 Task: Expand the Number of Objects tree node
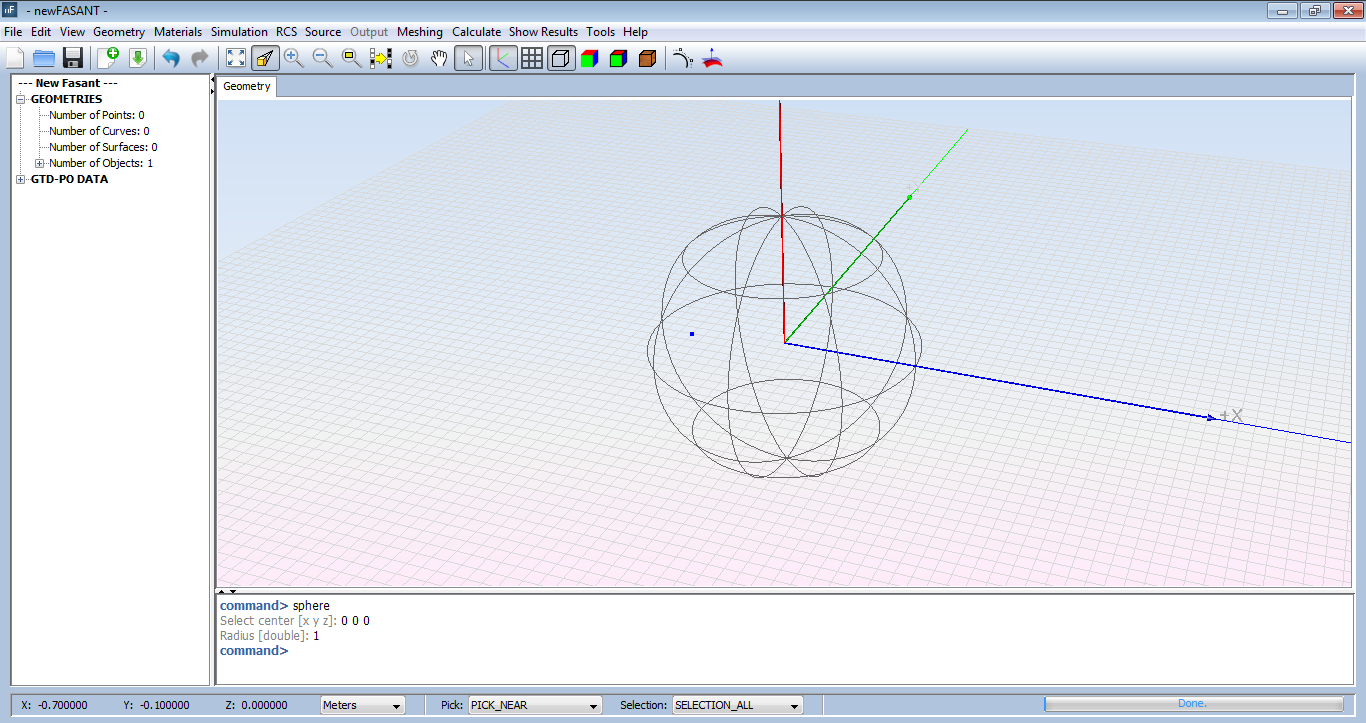[39, 163]
